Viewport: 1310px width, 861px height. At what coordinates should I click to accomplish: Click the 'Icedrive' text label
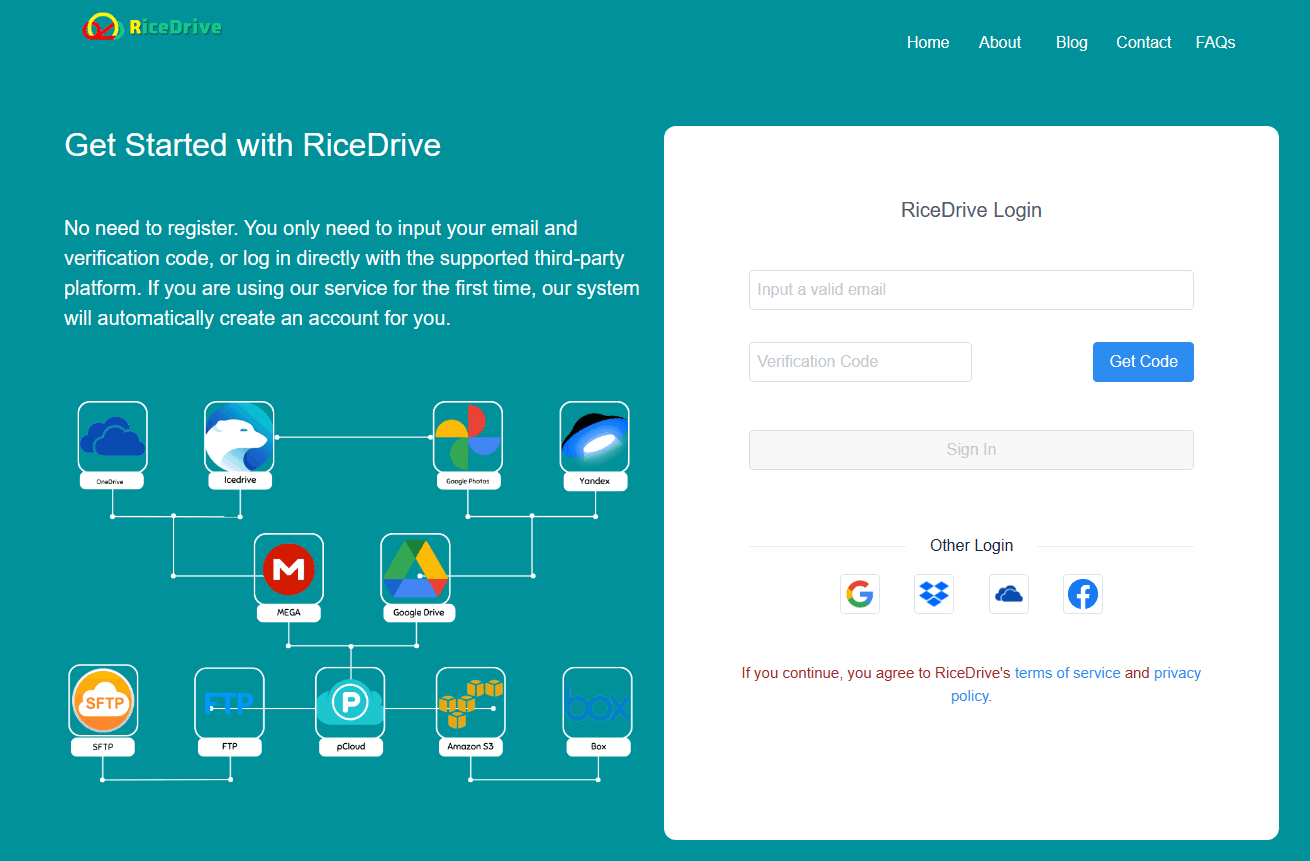240,480
